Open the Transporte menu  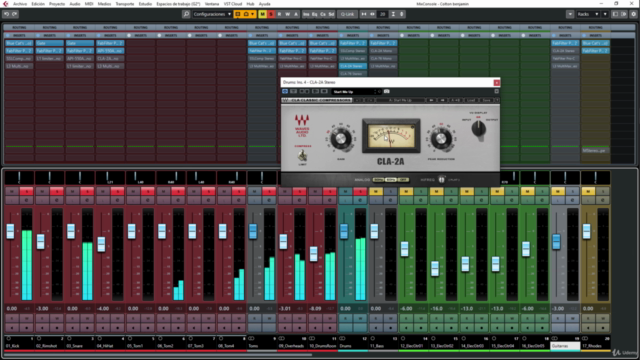[x=124, y=4]
